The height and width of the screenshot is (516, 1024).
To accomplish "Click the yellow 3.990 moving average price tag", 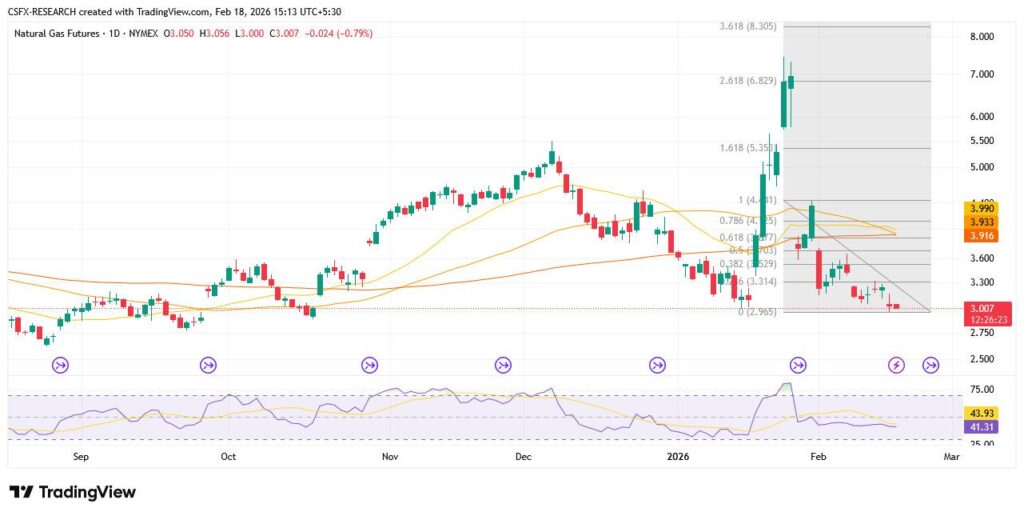I will click(980, 208).
